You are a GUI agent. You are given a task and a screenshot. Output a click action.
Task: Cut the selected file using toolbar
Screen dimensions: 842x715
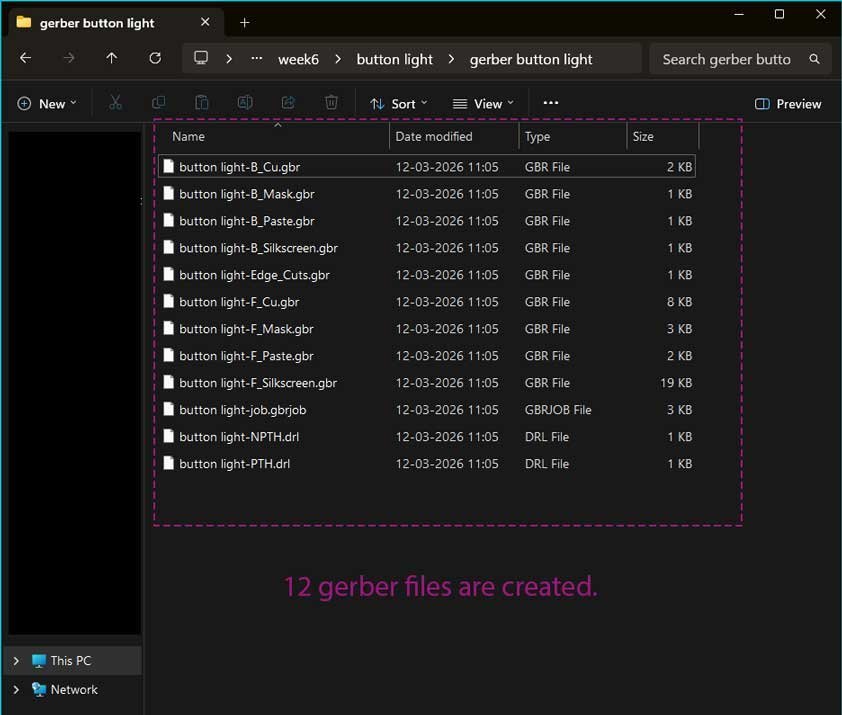[115, 102]
